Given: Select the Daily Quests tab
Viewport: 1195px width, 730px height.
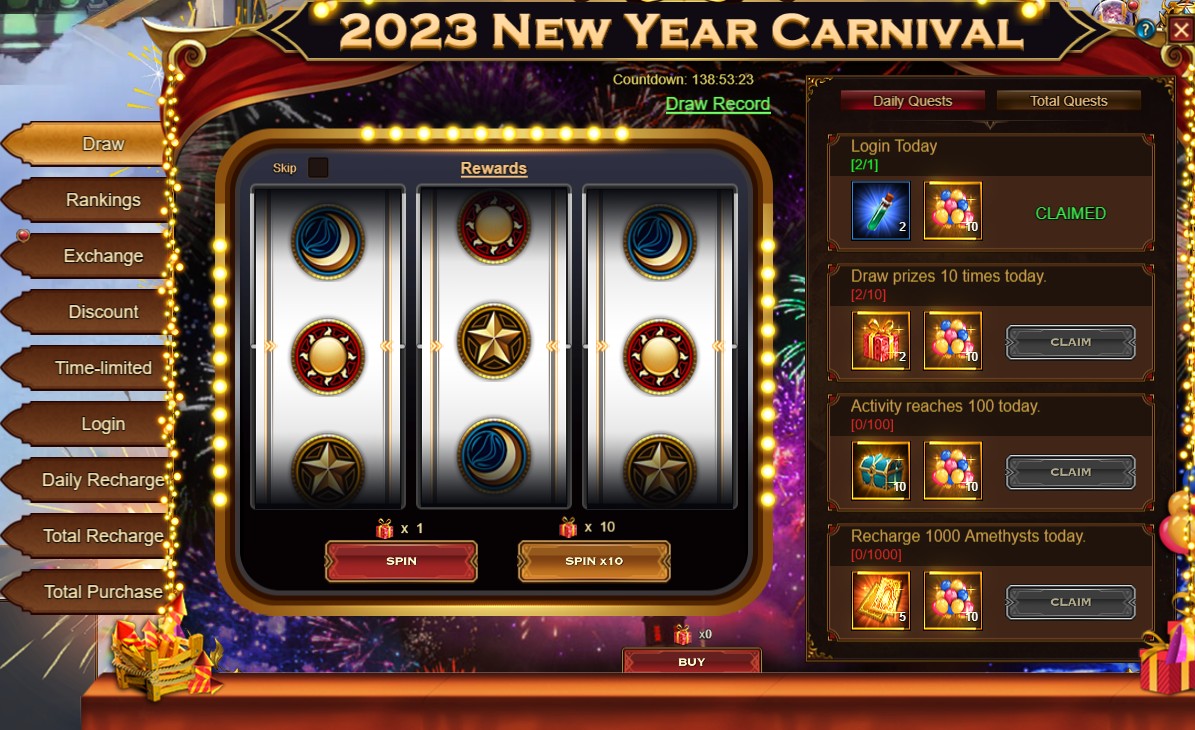Looking at the screenshot, I should click(x=912, y=101).
